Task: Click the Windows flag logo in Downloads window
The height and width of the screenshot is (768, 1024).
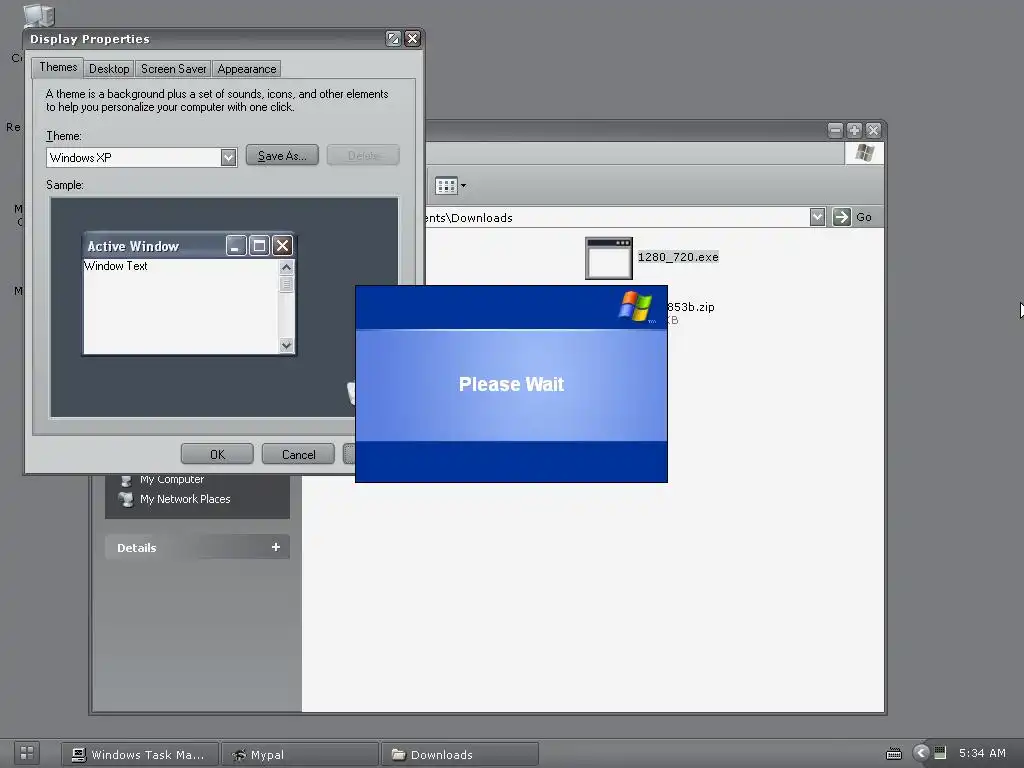Action: 865,153
